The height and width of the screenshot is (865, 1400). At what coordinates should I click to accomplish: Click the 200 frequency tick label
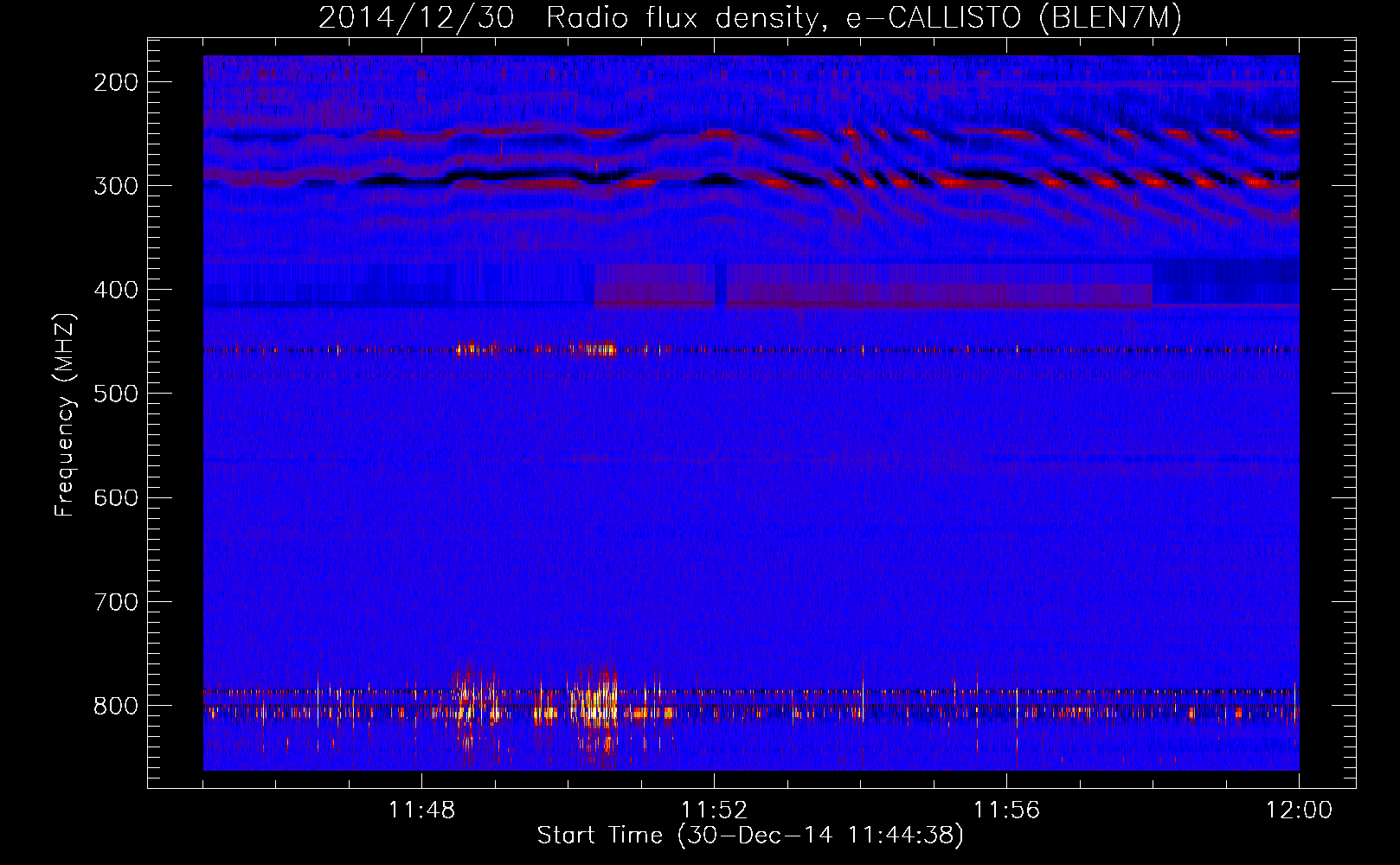click(x=116, y=82)
